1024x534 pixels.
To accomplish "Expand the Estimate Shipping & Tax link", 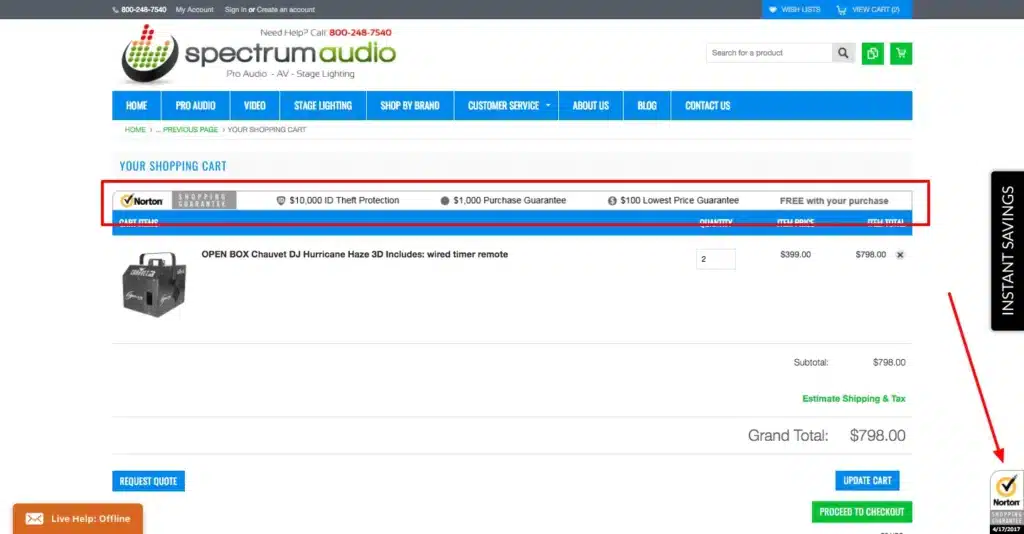I will click(853, 398).
